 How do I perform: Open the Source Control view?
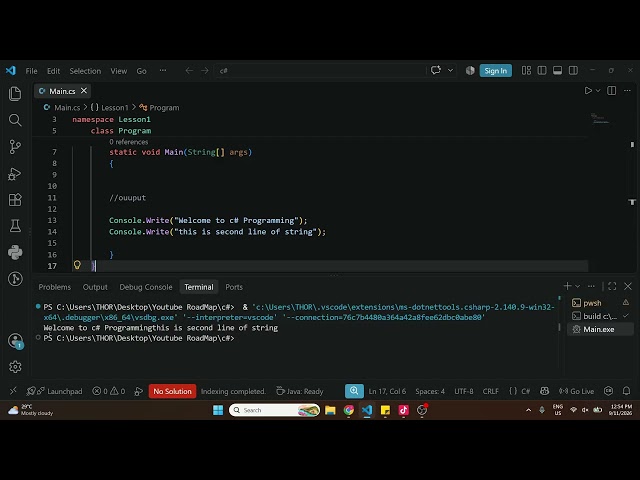click(15, 147)
